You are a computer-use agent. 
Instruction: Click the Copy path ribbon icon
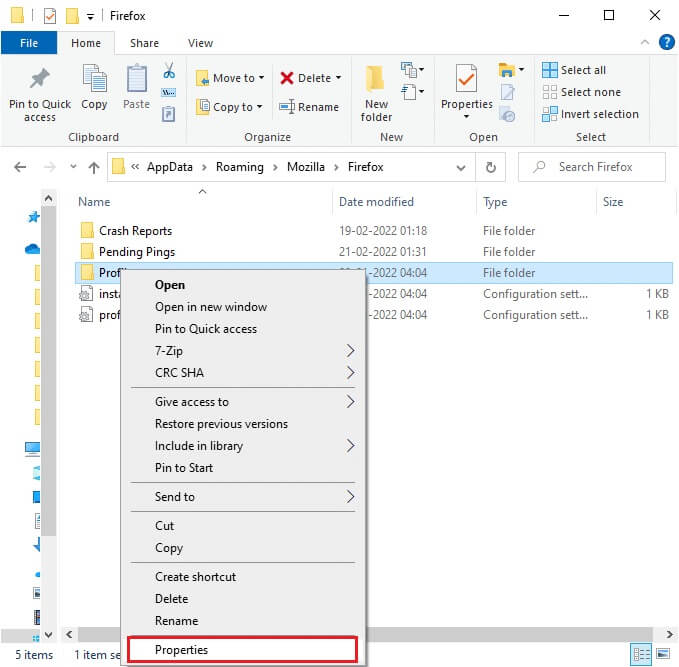[x=168, y=92]
